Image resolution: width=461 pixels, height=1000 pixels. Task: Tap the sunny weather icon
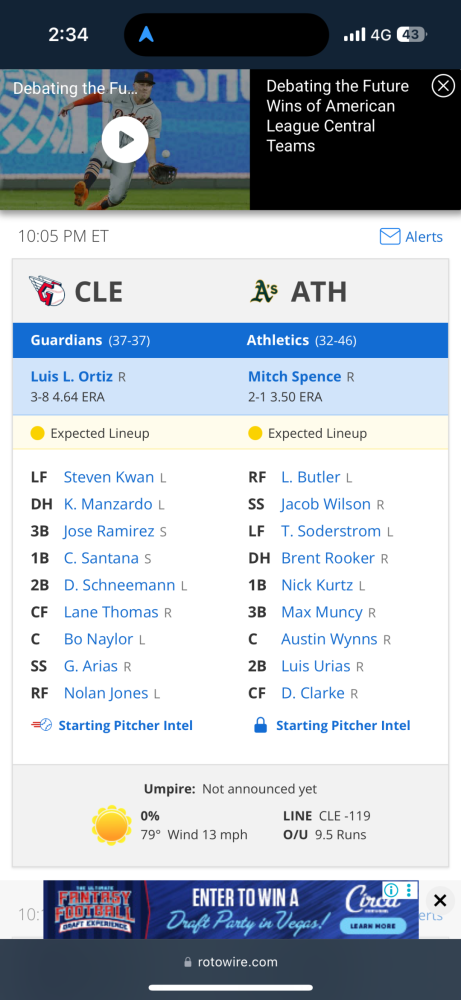(x=112, y=825)
